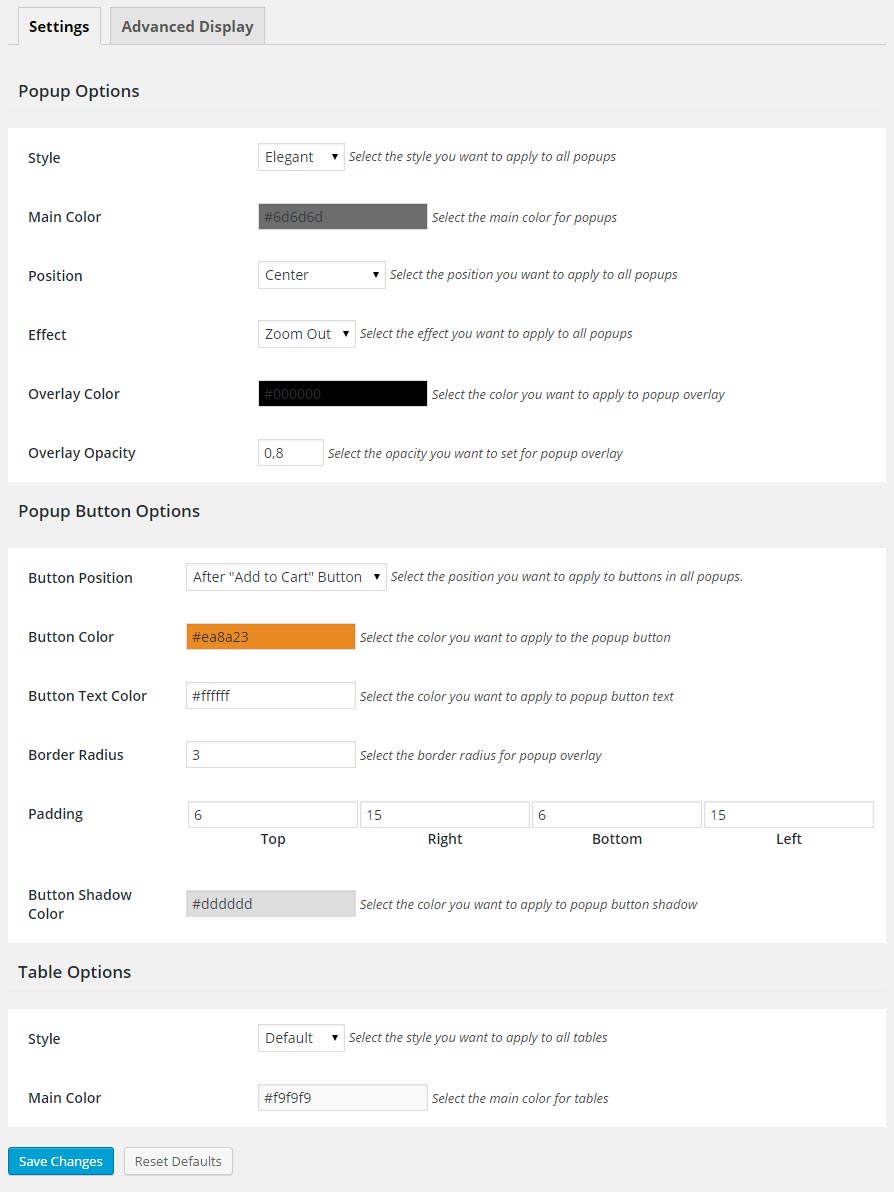Image resolution: width=894 pixels, height=1192 pixels.
Task: Open the Effect dropdown showing Zoom Out
Action: pyautogui.click(x=306, y=334)
